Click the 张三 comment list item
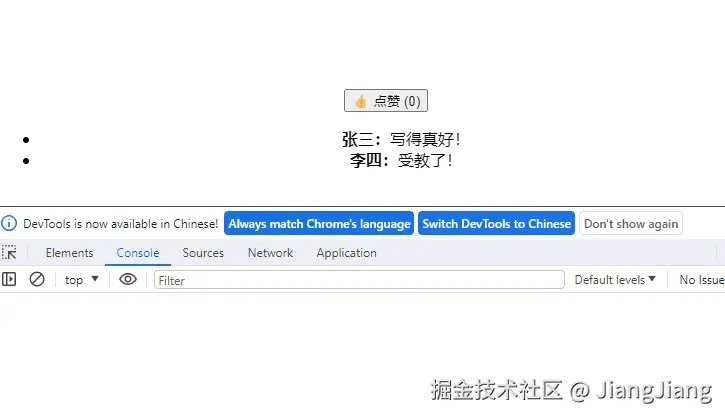This screenshot has width=725, height=417. (x=401, y=139)
